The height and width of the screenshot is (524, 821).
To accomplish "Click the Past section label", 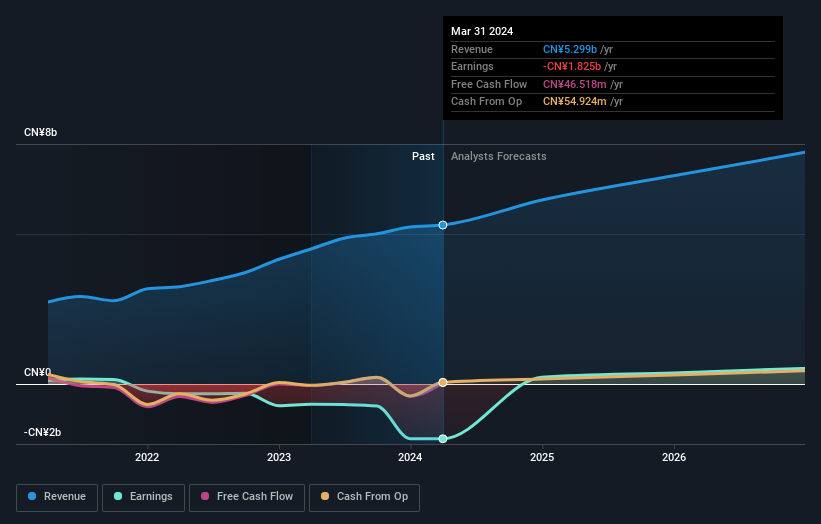I will point(423,157).
